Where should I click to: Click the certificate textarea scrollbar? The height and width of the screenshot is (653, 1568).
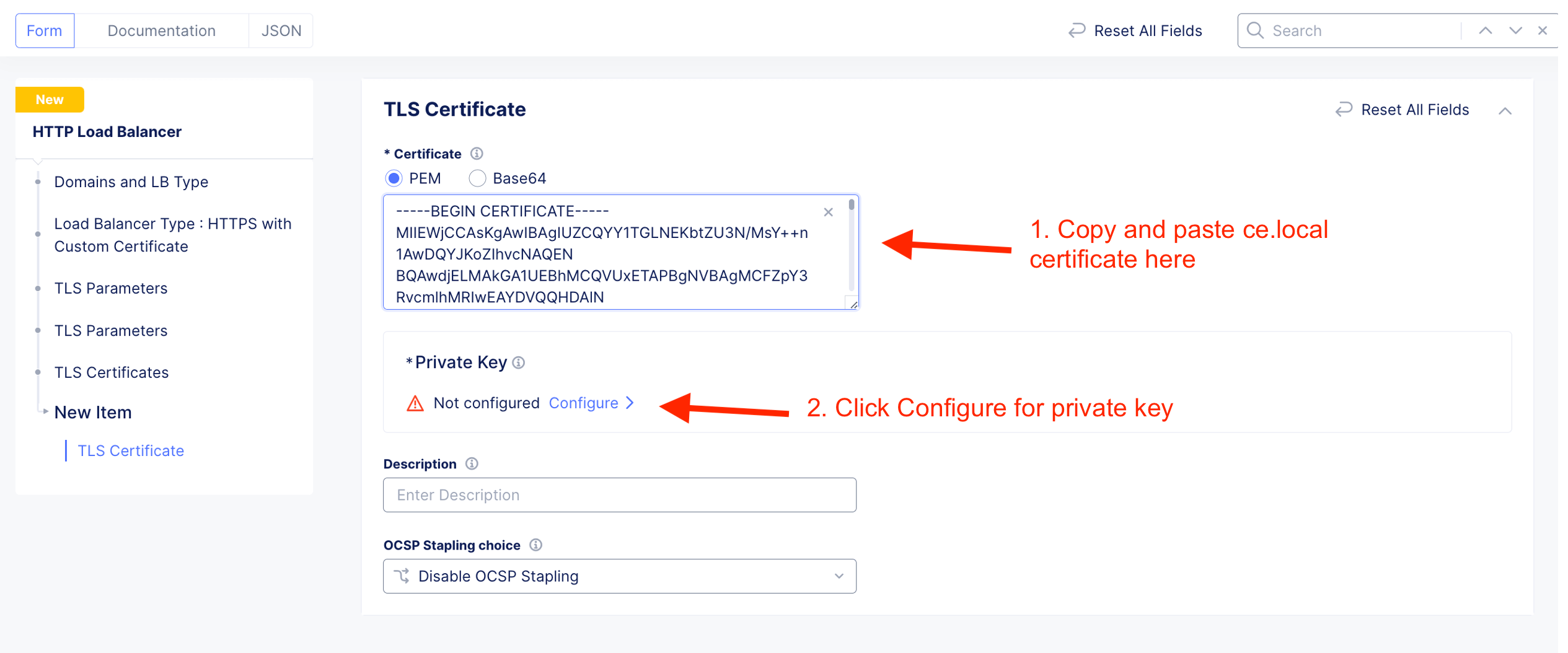(x=852, y=248)
